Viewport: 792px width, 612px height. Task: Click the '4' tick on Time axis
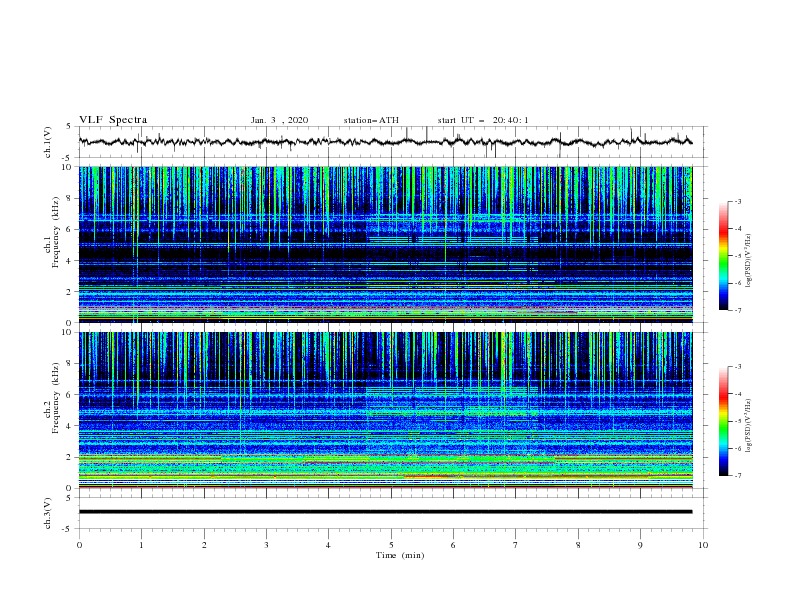[x=328, y=545]
